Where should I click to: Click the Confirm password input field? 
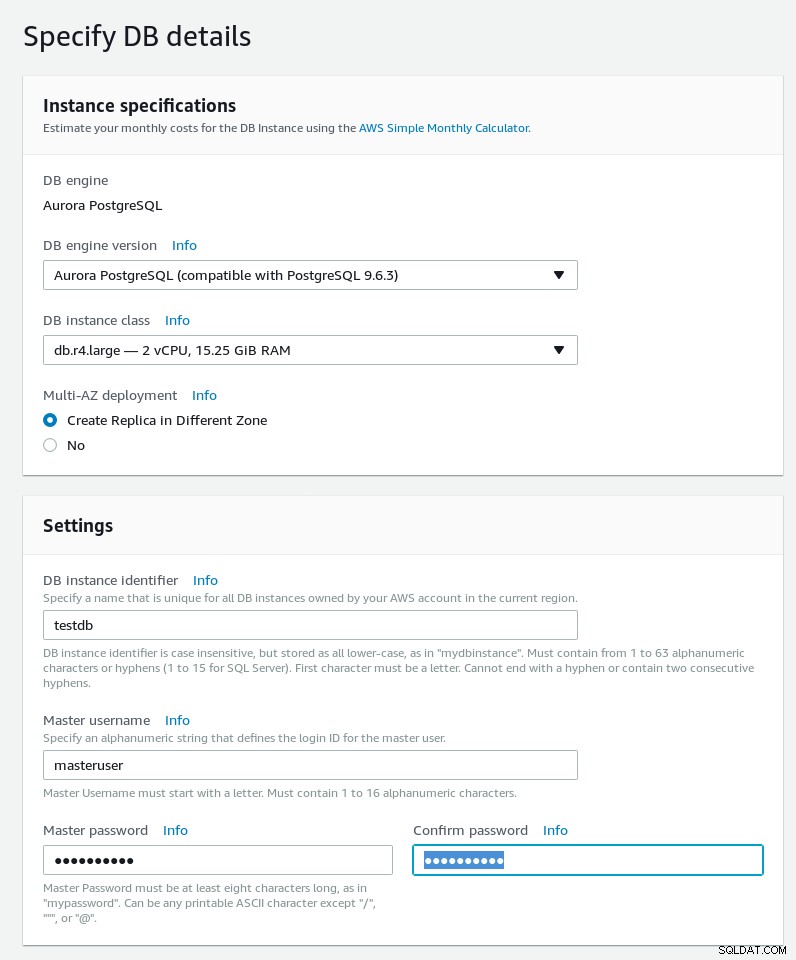[x=588, y=860]
